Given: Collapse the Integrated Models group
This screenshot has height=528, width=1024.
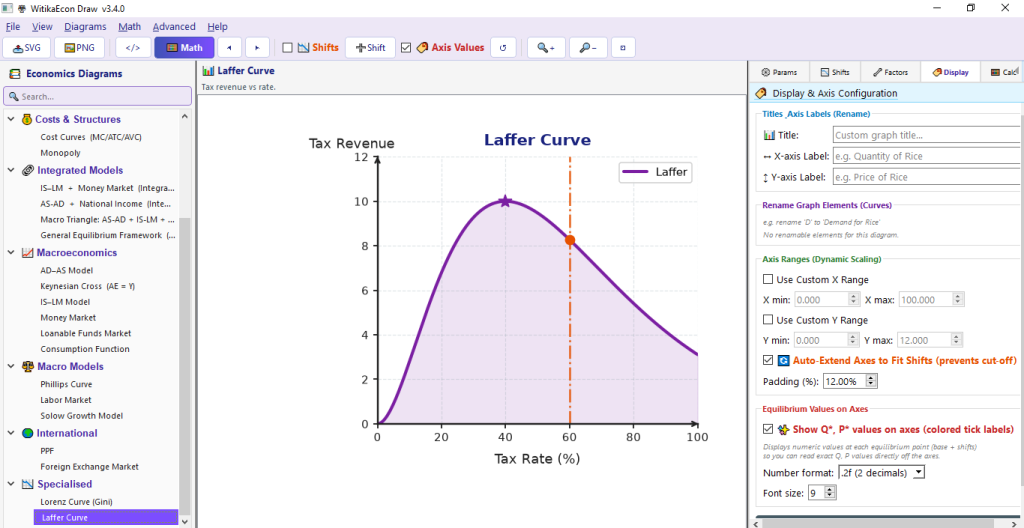Looking at the screenshot, I should [10, 170].
